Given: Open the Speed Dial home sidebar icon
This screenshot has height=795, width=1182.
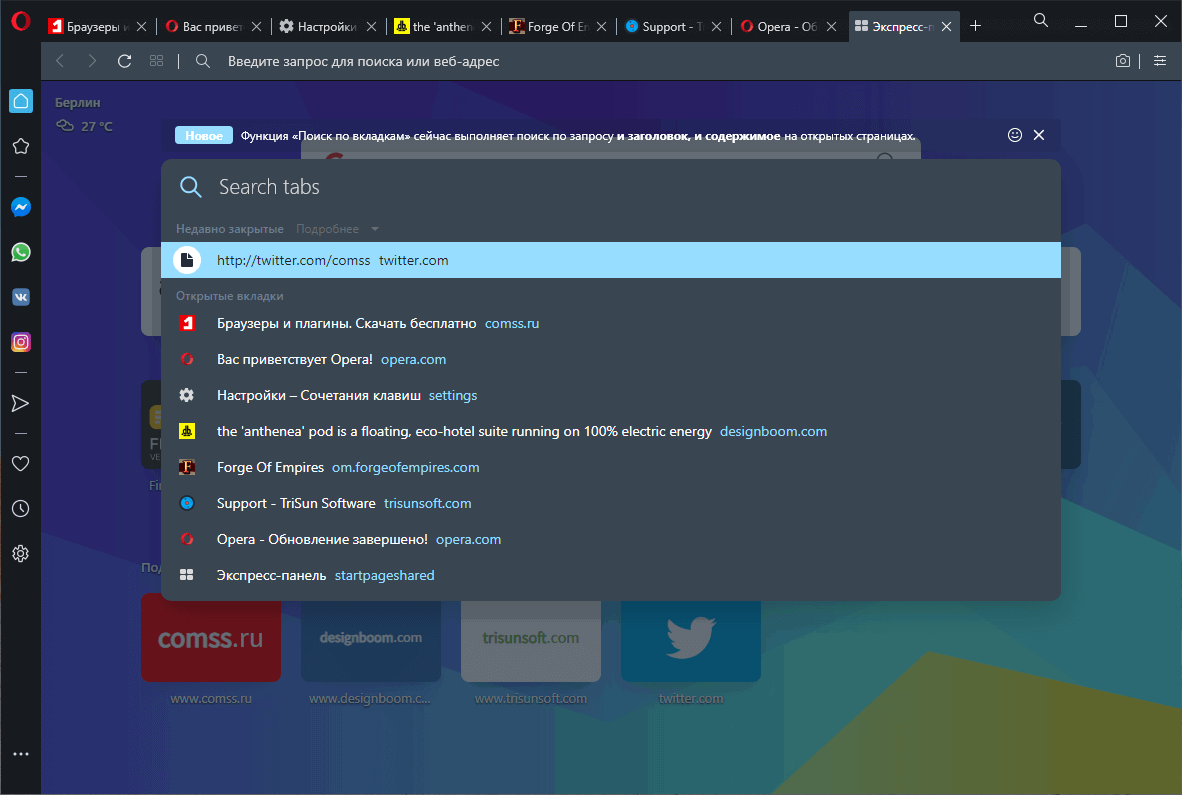Looking at the screenshot, I should [x=21, y=101].
